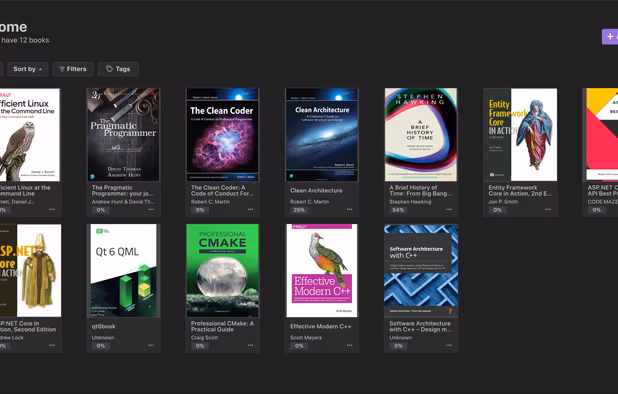
Task: Open ASP.NET Core in Action cover
Action: [30, 271]
